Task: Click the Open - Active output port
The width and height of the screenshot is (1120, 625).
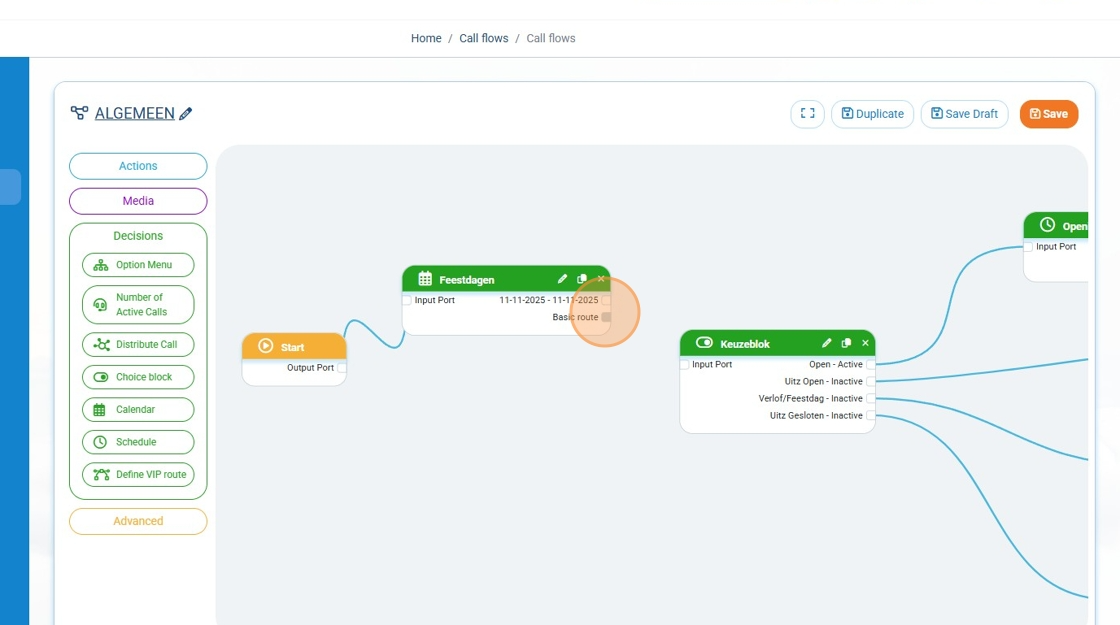Action: tap(871, 365)
